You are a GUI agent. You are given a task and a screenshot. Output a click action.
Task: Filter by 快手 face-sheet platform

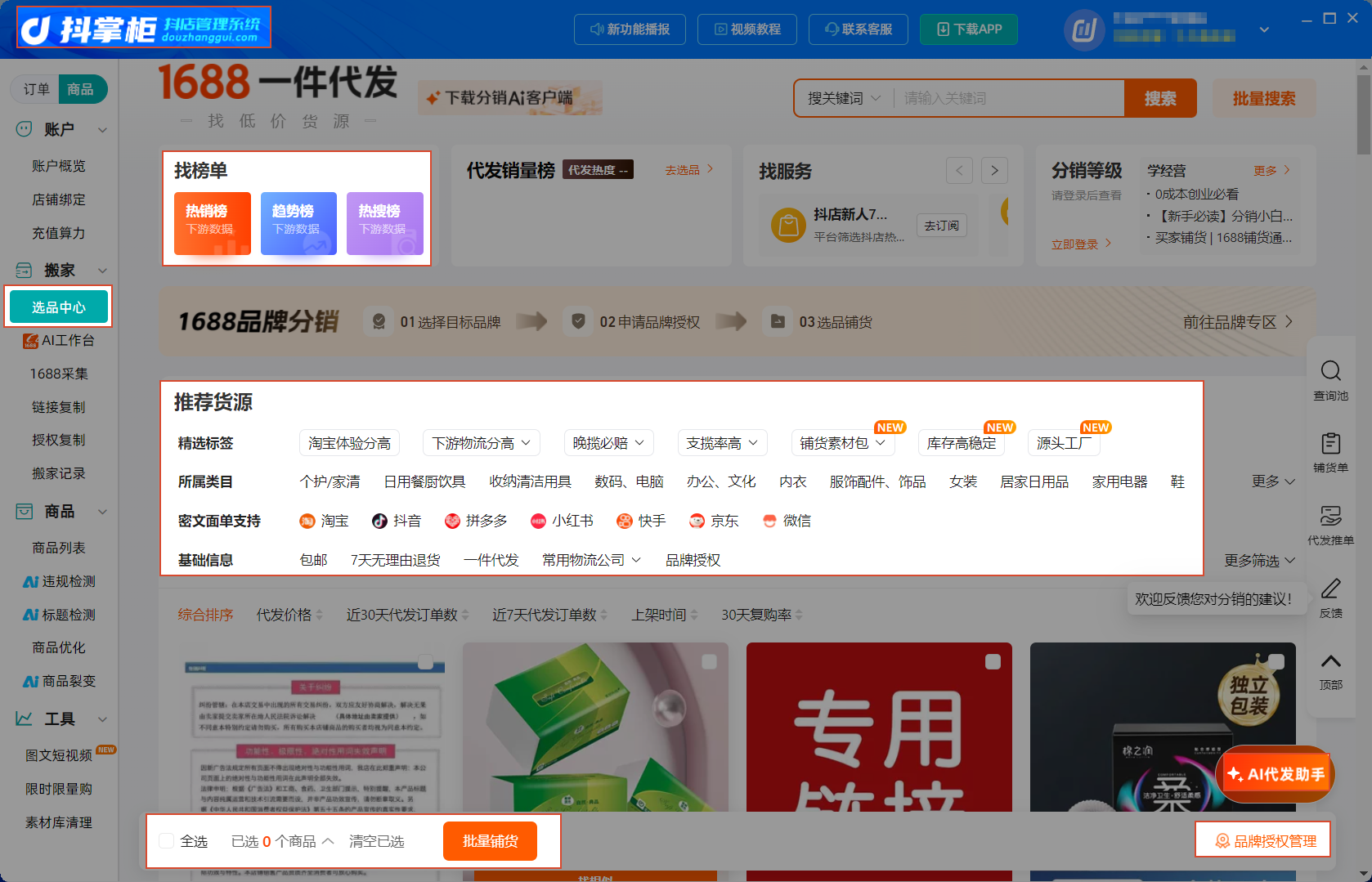click(x=641, y=521)
